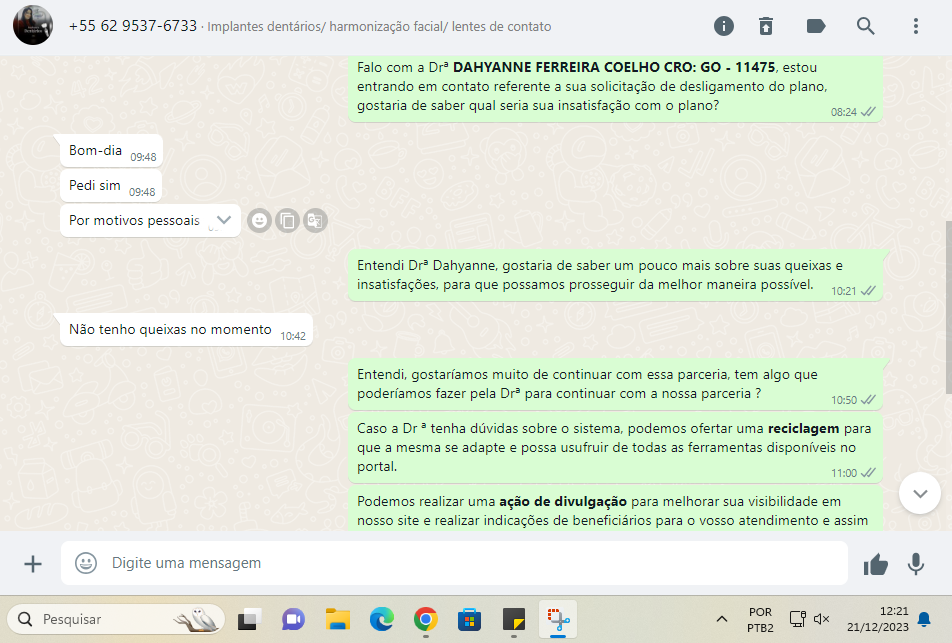Click the 'reciclagem' message sent at 11:00
952x643 pixels.
point(615,447)
